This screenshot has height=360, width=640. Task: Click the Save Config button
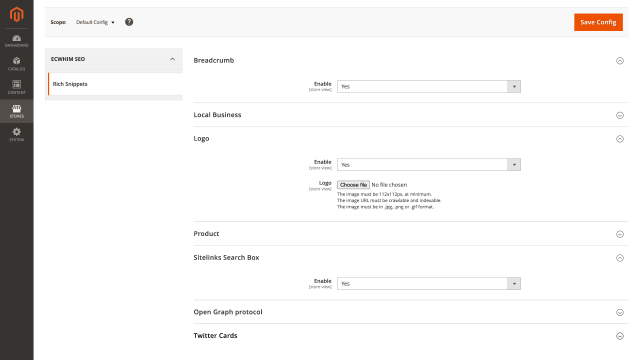(598, 22)
